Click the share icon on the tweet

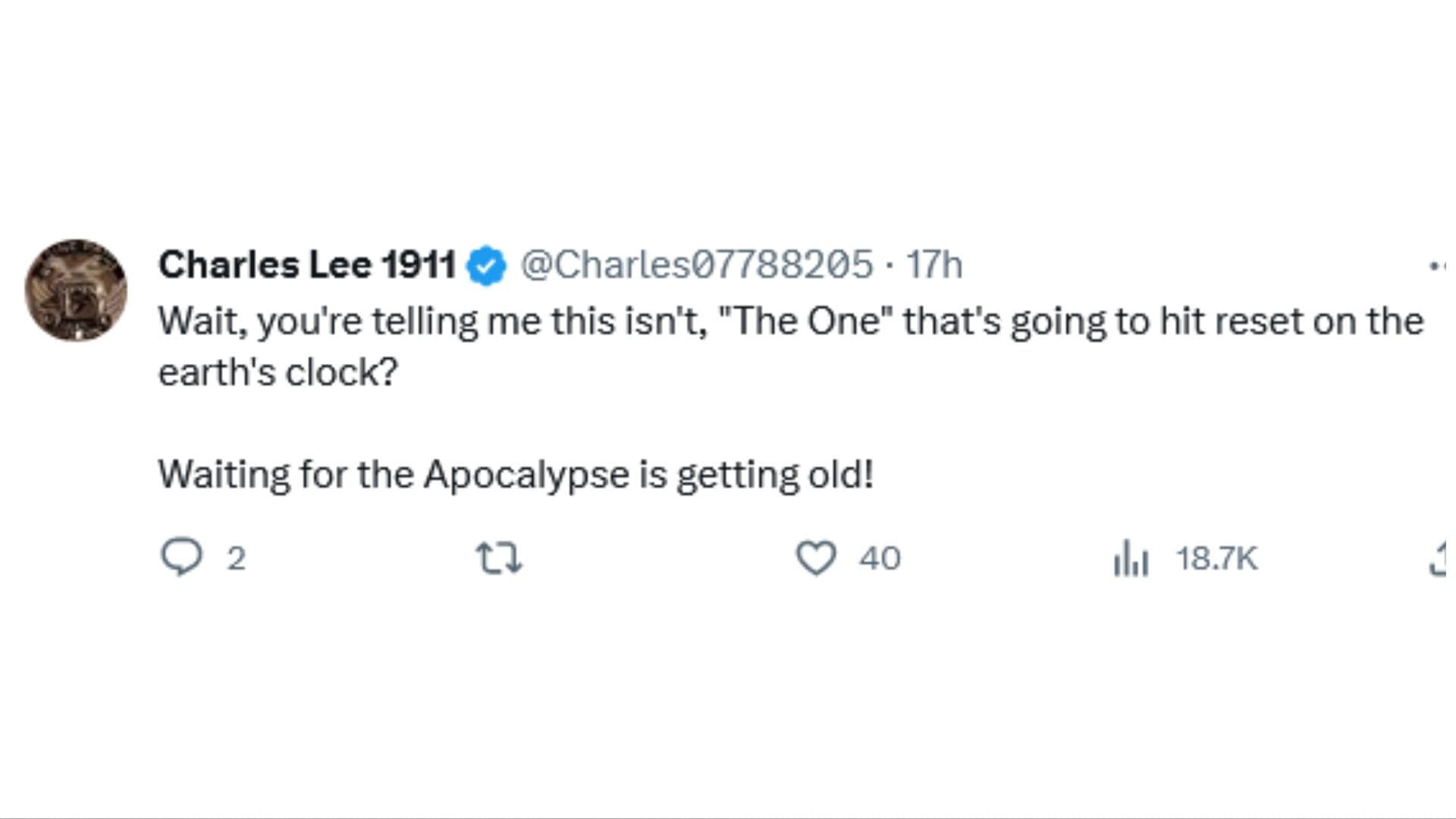[1438, 560]
